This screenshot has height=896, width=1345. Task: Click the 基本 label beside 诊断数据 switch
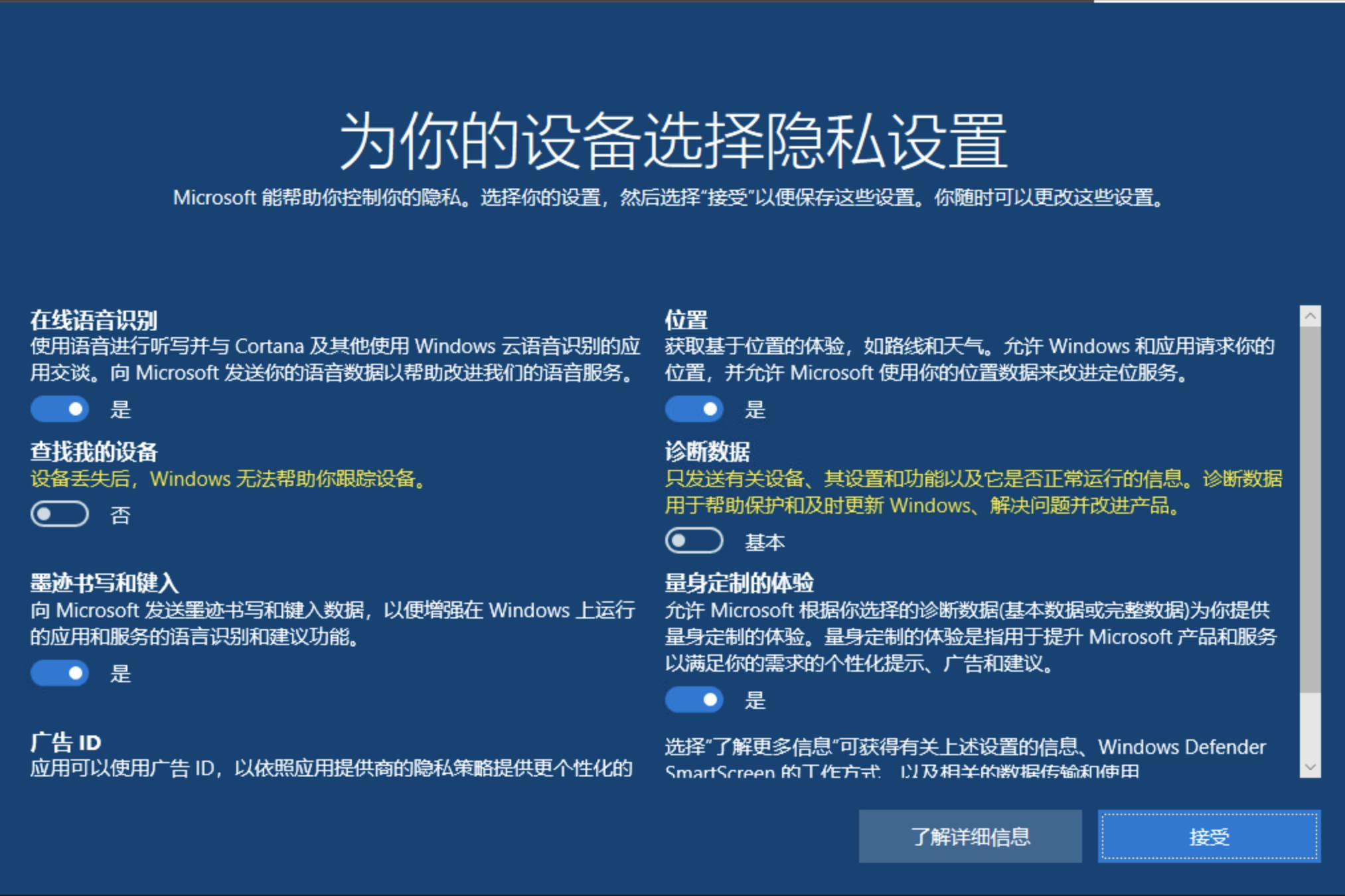click(x=765, y=541)
